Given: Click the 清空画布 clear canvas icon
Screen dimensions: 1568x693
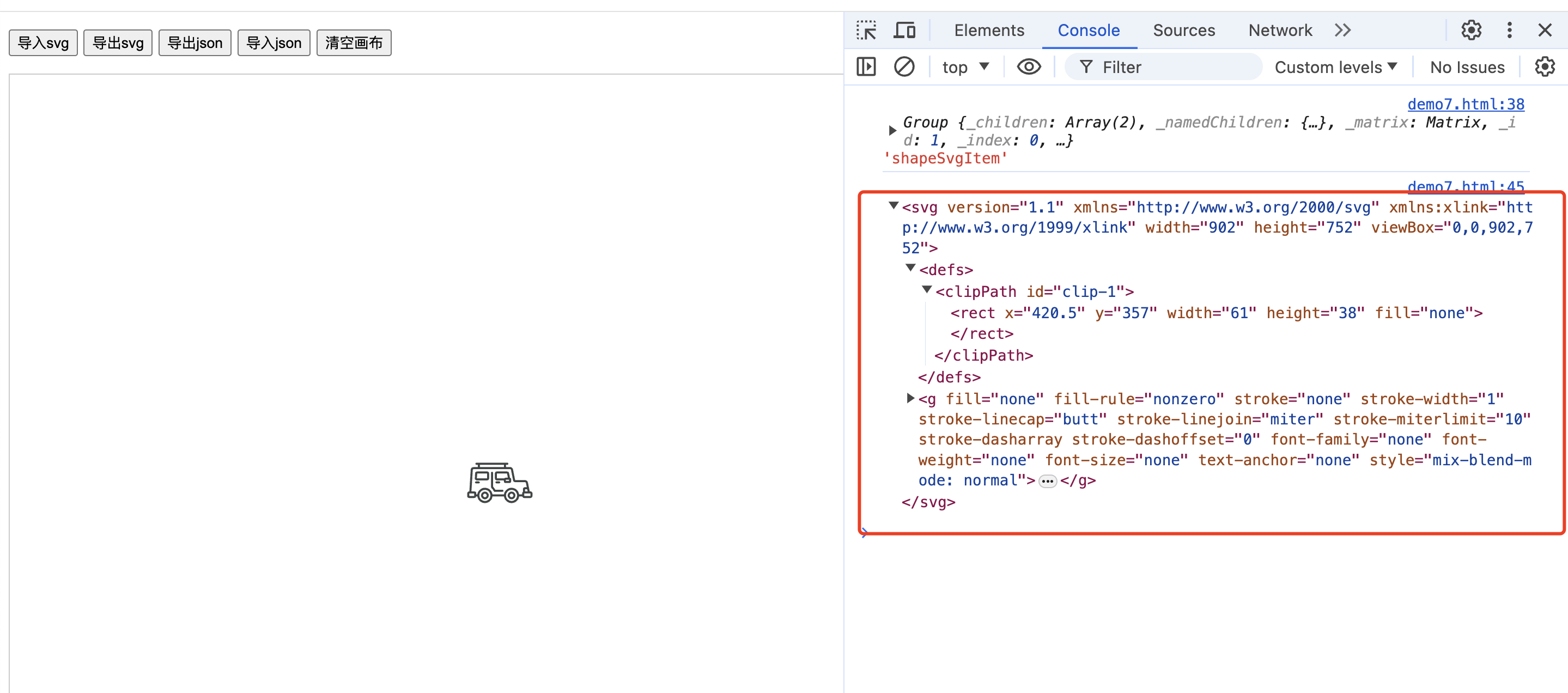Looking at the screenshot, I should 354,41.
